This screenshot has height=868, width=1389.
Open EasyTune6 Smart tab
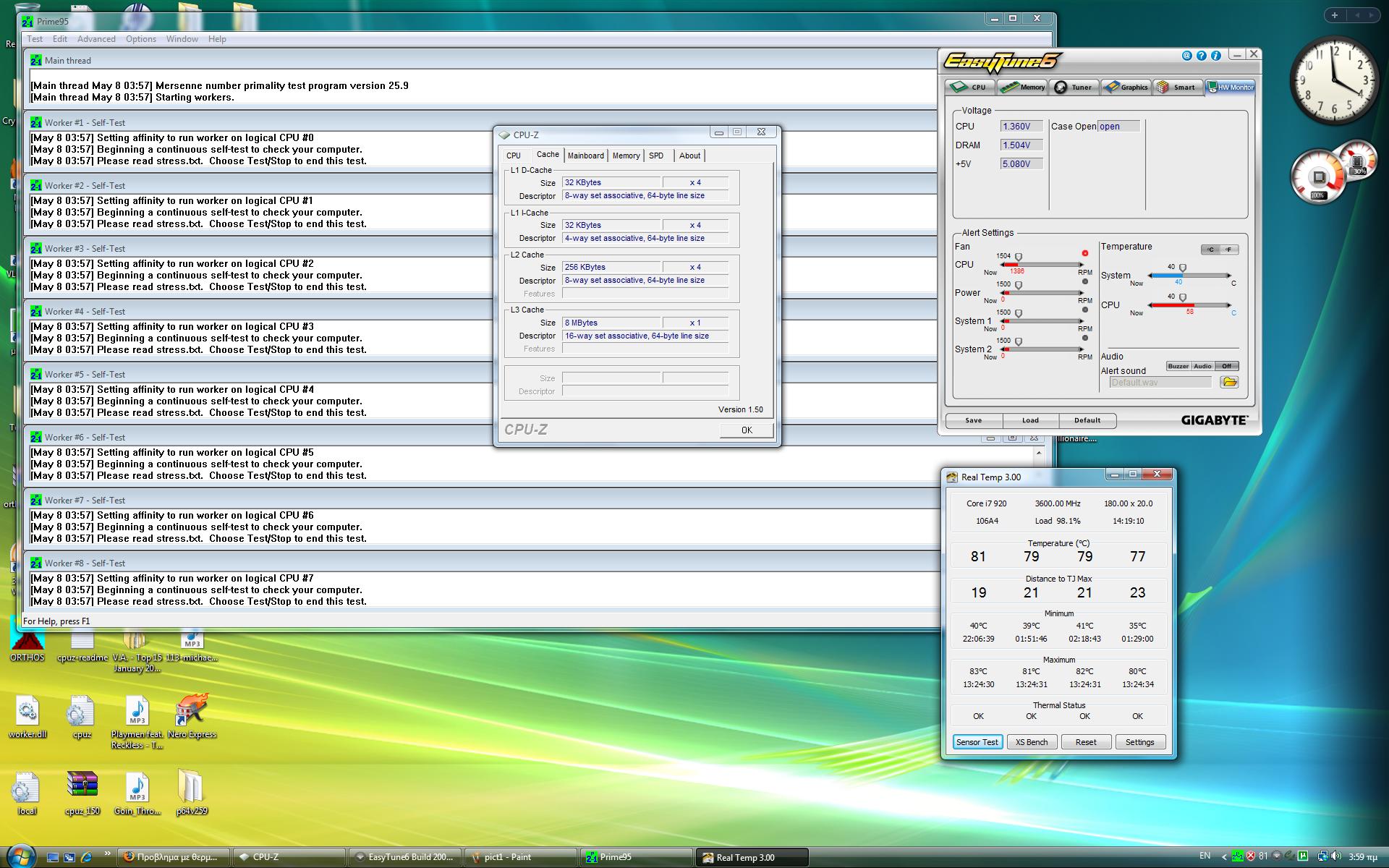[1177, 88]
